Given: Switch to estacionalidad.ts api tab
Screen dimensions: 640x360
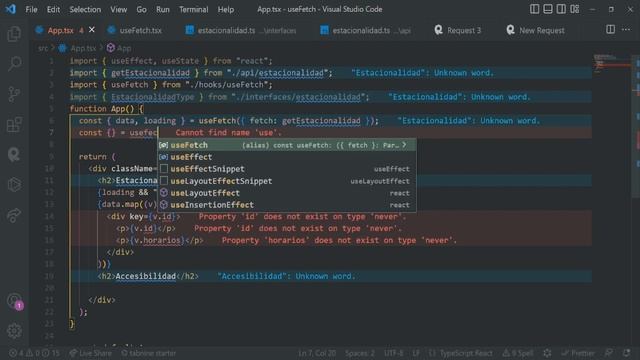Looking at the screenshot, I should click(x=366, y=30).
